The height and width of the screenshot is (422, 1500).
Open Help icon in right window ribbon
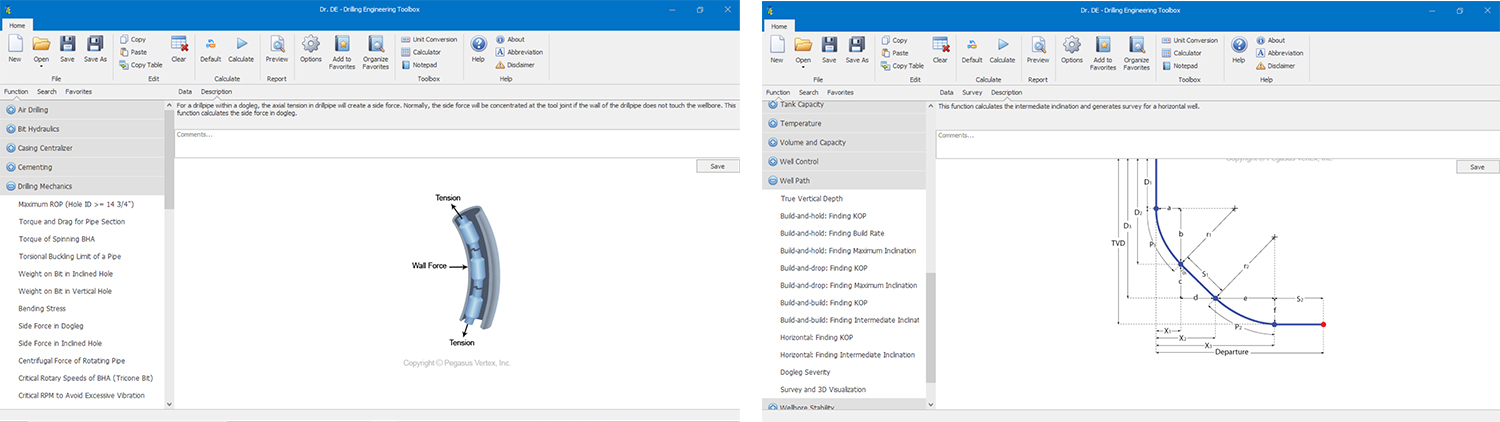(x=1238, y=44)
